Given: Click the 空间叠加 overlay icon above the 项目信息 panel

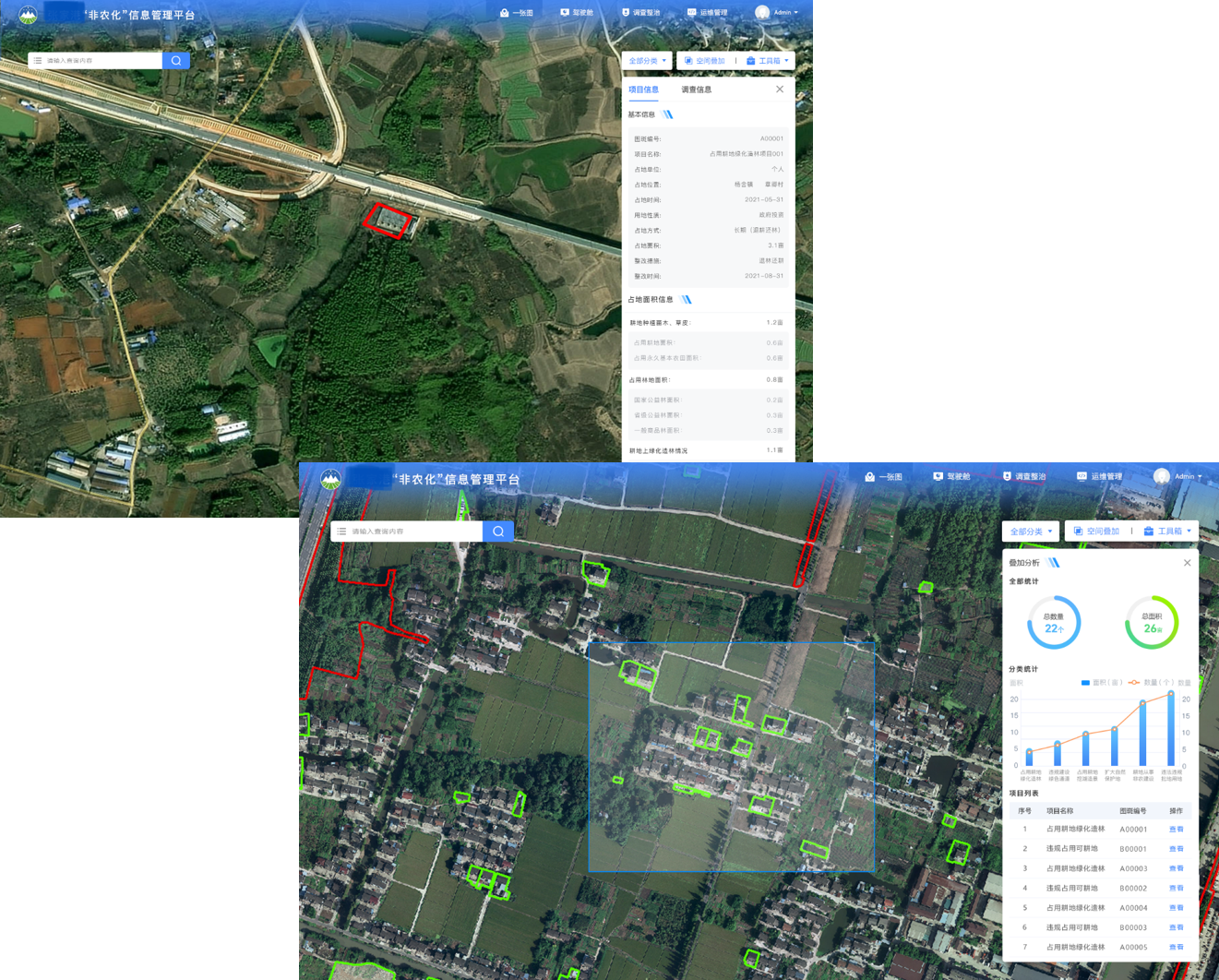Looking at the screenshot, I should click(688, 61).
